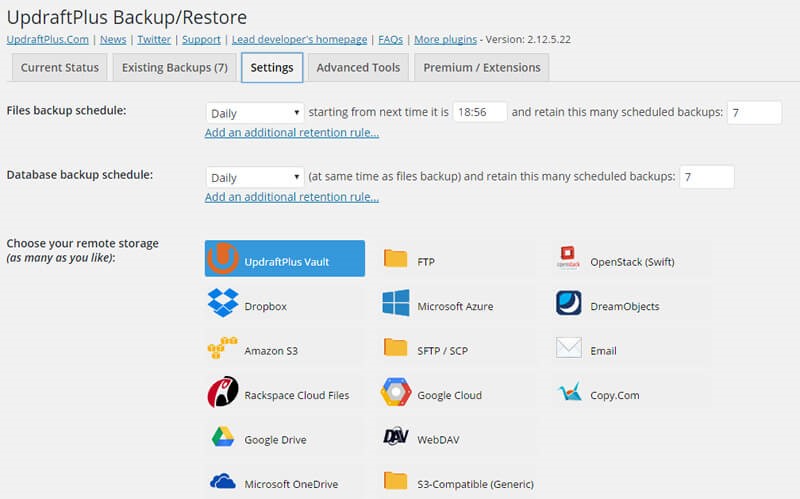This screenshot has height=499, width=800.
Task: Open the Support link
Action: 202,40
